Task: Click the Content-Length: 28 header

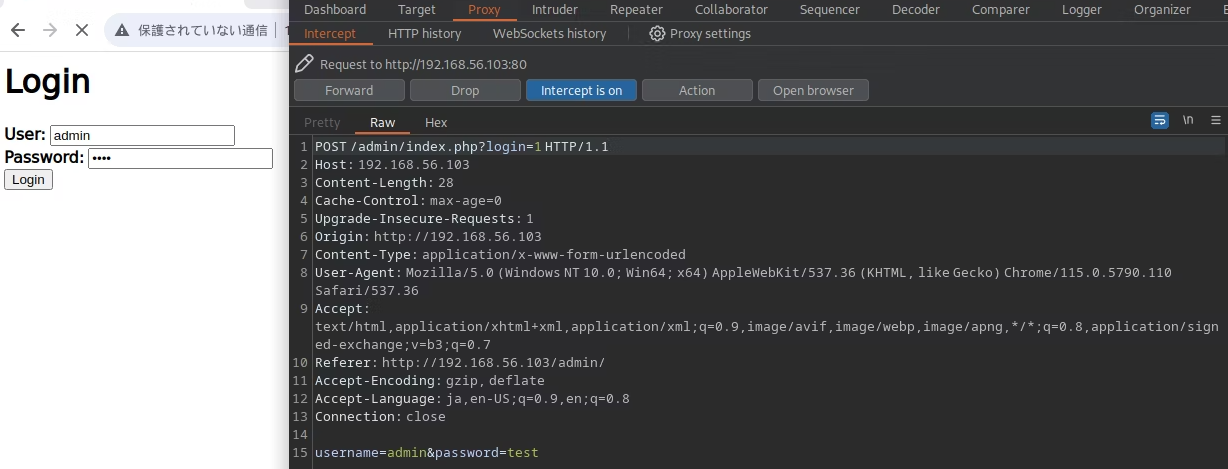Action: tap(384, 183)
